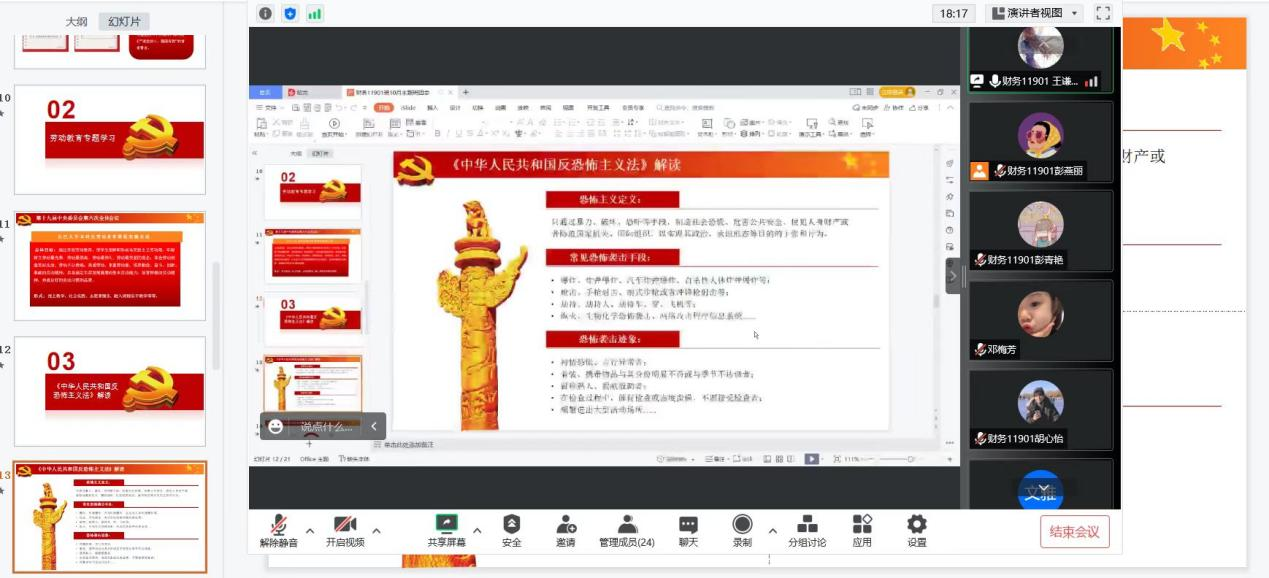Expand options arrow beside 共享屏幕

click(477, 531)
